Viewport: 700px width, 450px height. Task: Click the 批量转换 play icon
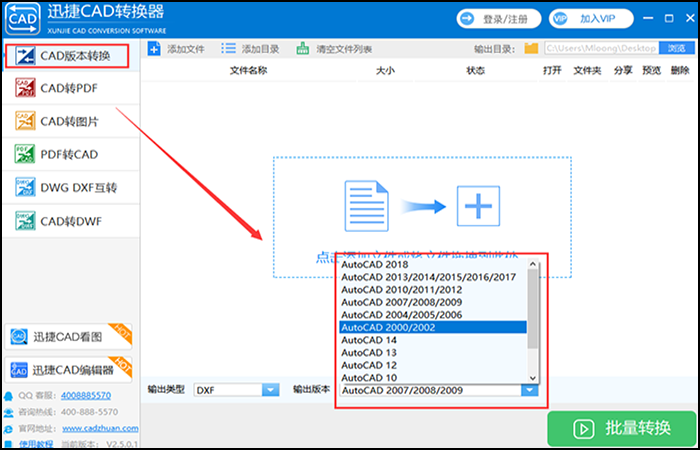(584, 429)
